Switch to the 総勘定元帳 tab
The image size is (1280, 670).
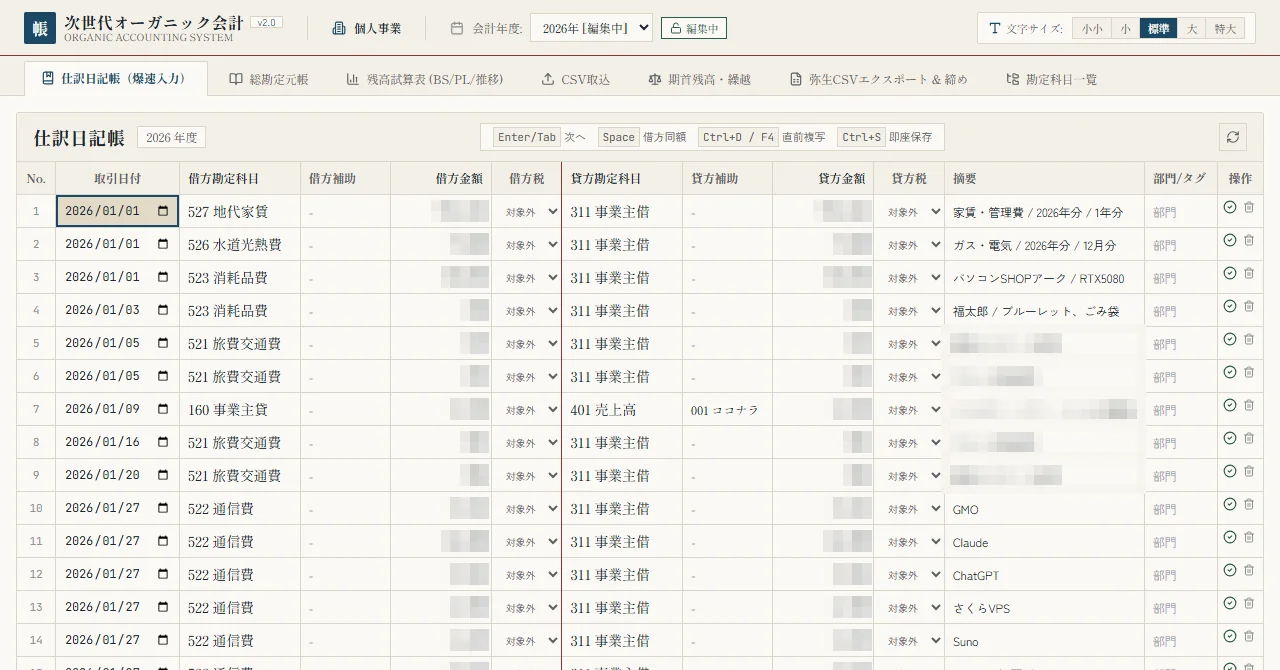268,79
